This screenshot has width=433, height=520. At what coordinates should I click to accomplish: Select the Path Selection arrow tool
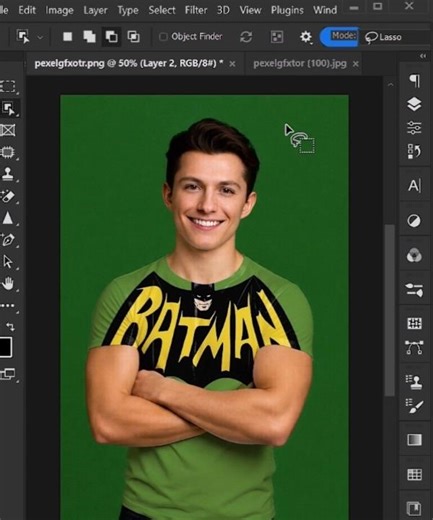(x=8, y=262)
